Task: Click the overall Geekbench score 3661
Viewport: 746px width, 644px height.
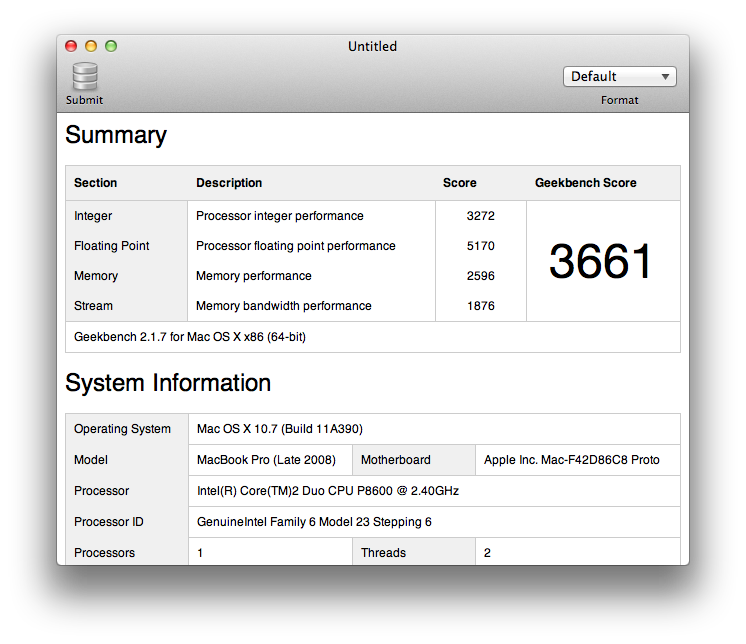Action: tap(600, 261)
